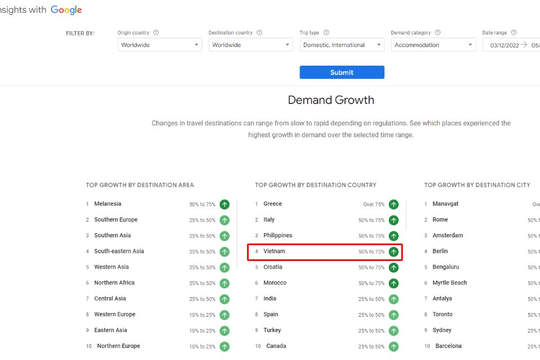The image size is (540, 360).
Task: Click the growth arrow icon for India
Action: click(394, 299)
